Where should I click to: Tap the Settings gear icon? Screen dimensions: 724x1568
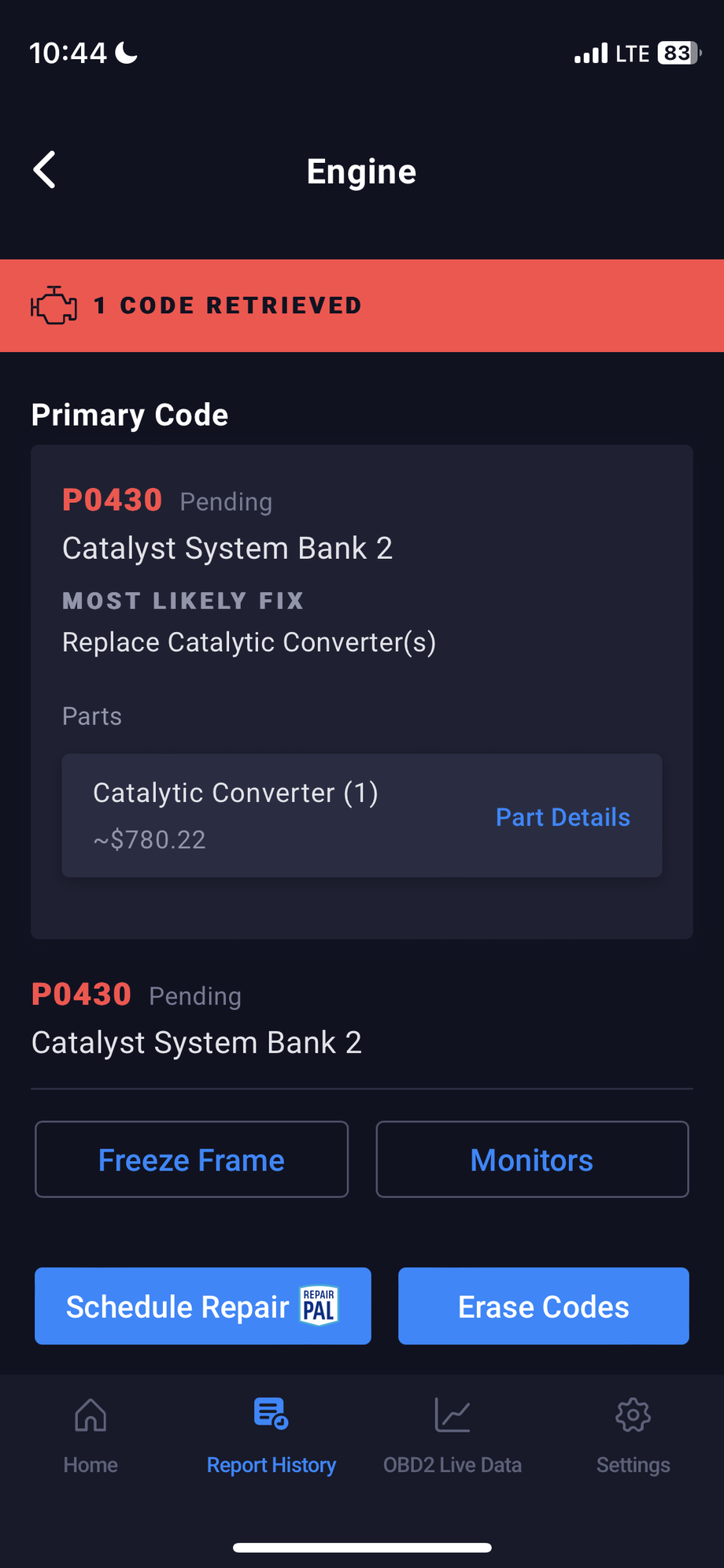pyautogui.click(x=633, y=1415)
